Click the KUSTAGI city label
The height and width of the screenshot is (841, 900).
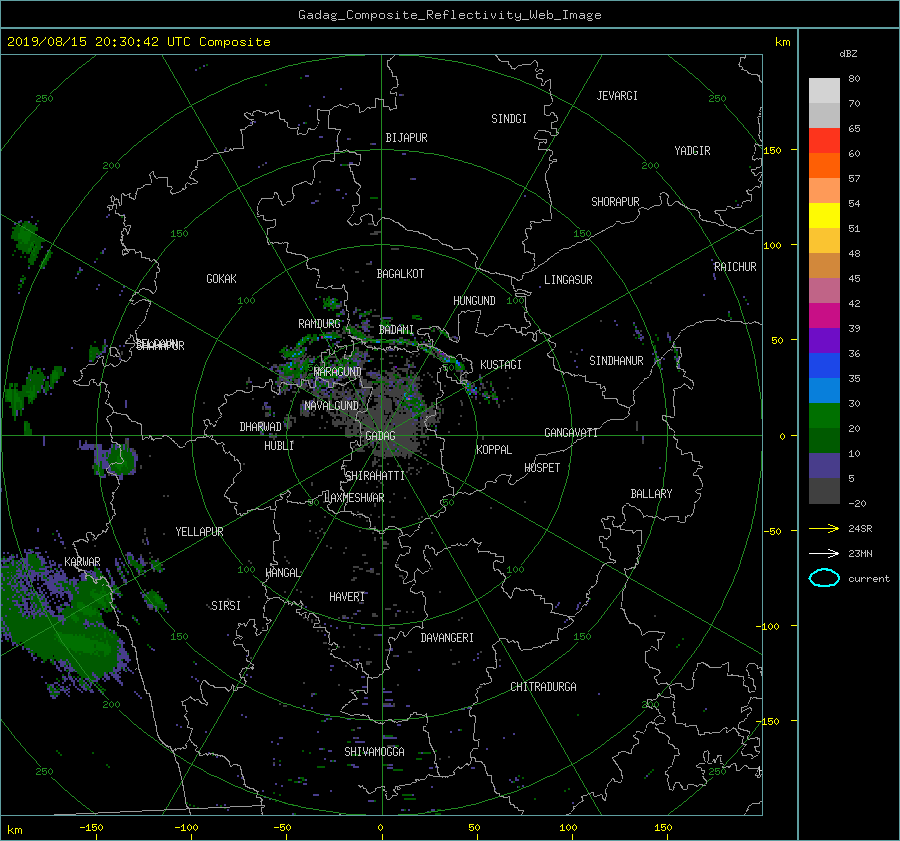click(501, 365)
